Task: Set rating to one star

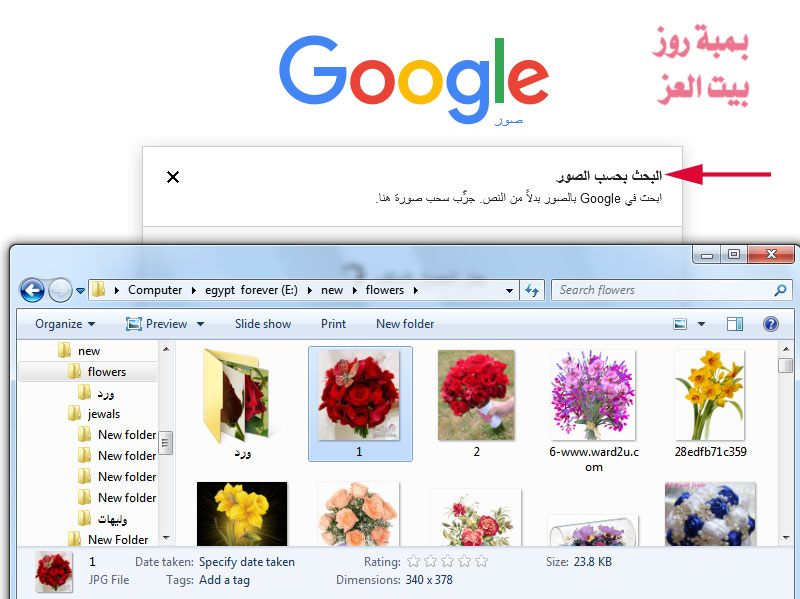Action: (414, 562)
